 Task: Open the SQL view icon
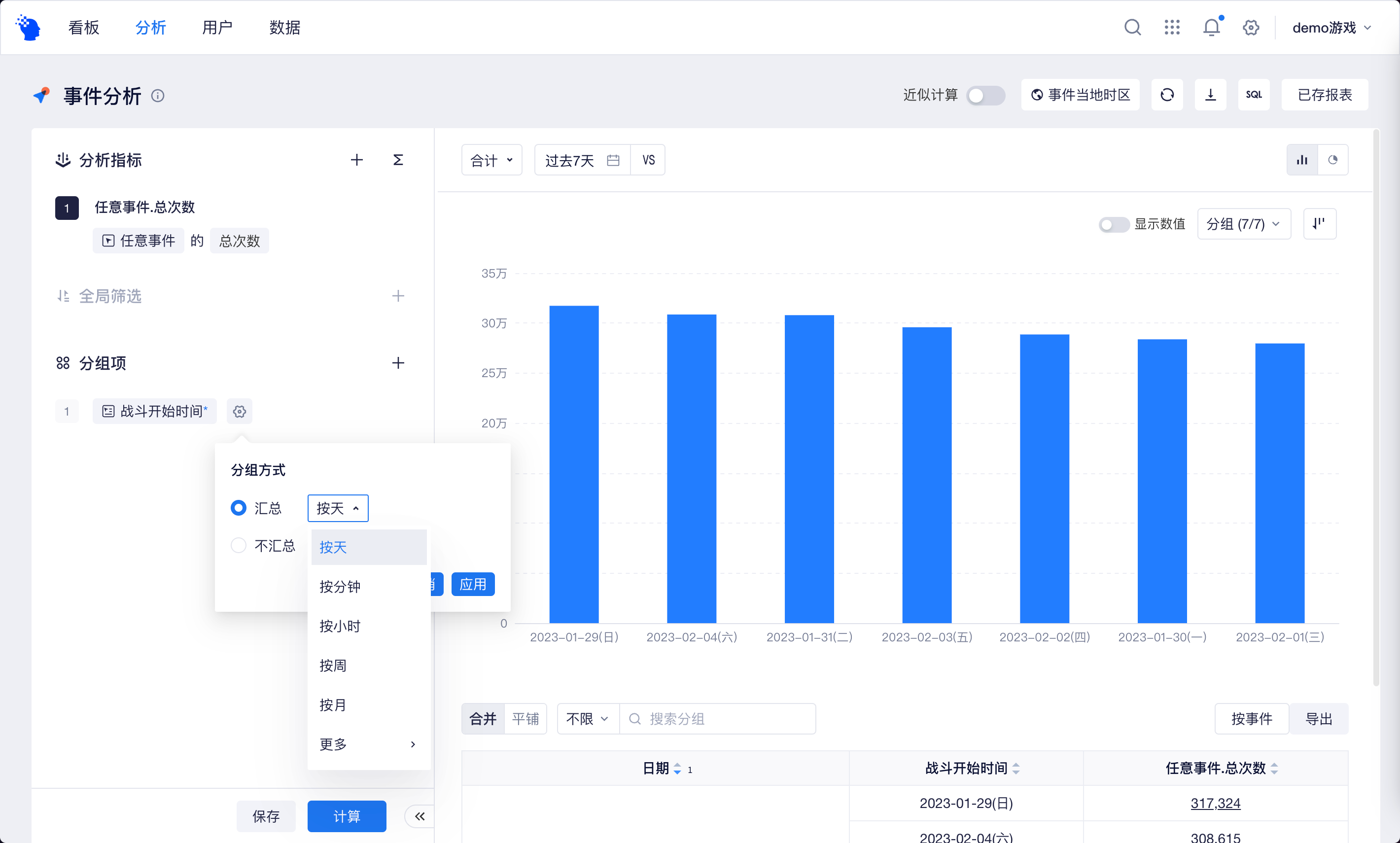click(1254, 95)
